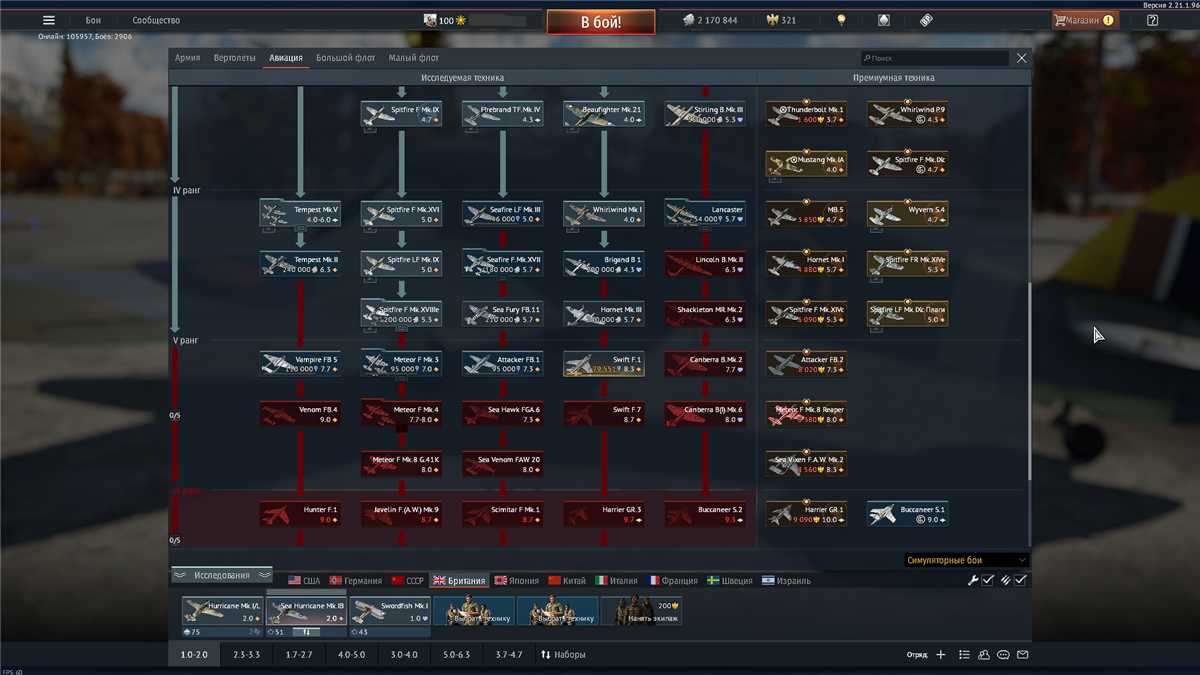Toggle the checkbox beside the wrench icon
The height and width of the screenshot is (675, 1200).
coord(987,580)
